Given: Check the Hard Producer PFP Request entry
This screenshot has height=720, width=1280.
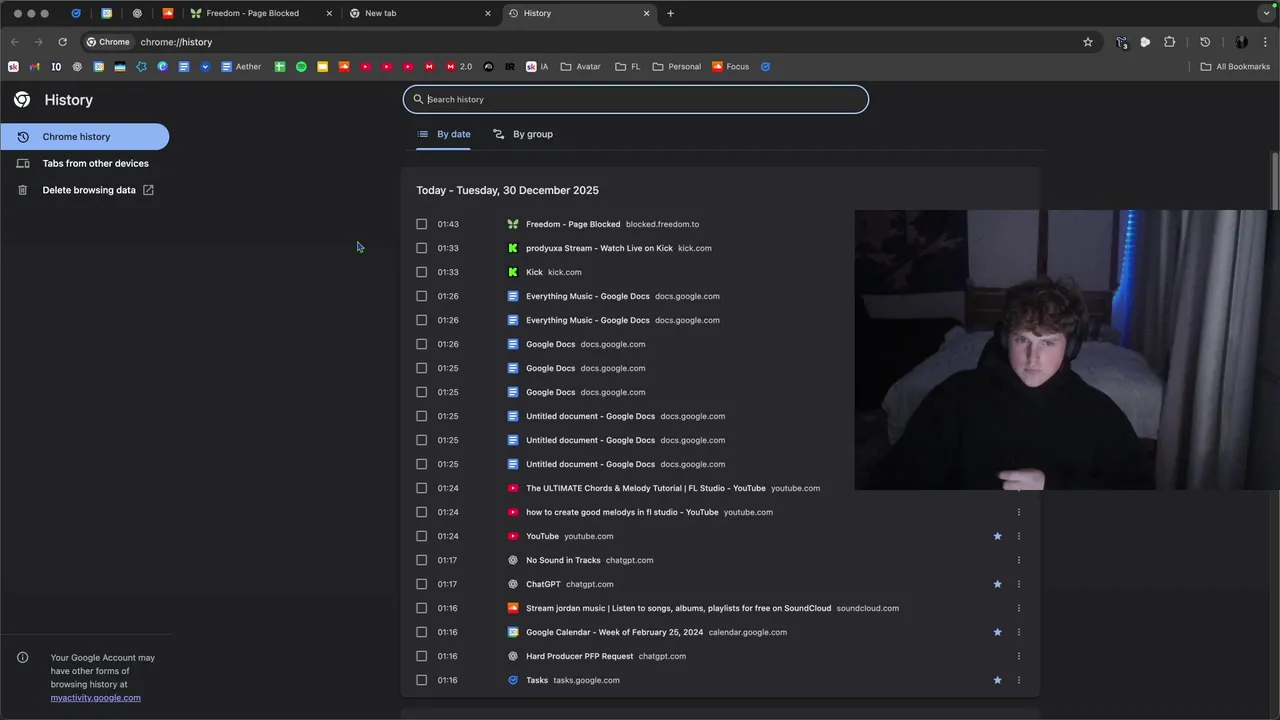Looking at the screenshot, I should pos(421,656).
